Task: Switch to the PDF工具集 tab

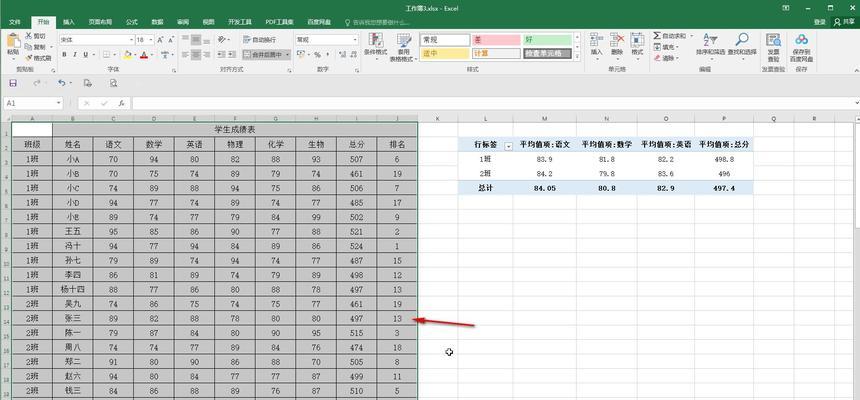Action: click(x=279, y=22)
